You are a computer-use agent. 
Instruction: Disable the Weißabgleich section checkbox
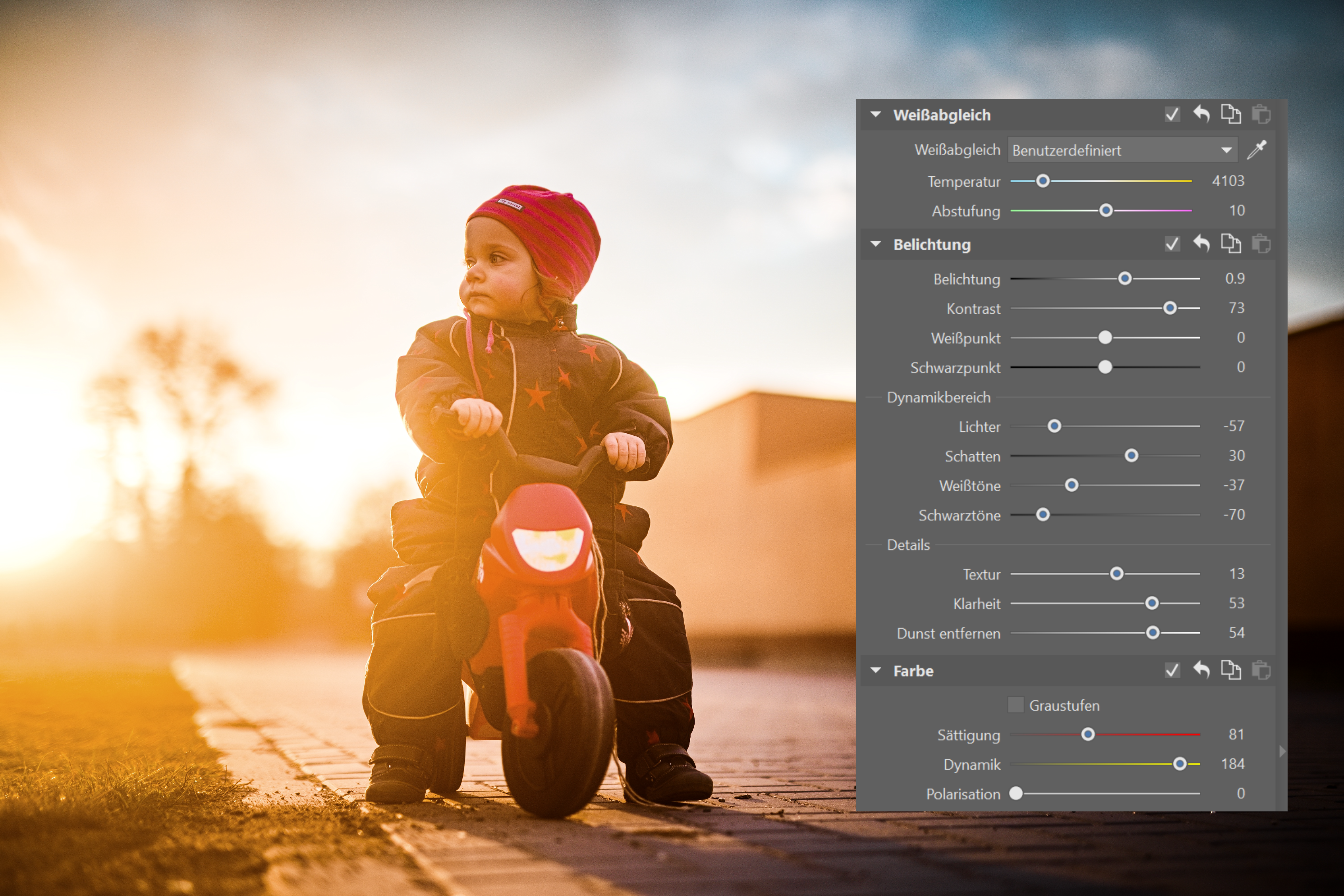click(x=1172, y=114)
